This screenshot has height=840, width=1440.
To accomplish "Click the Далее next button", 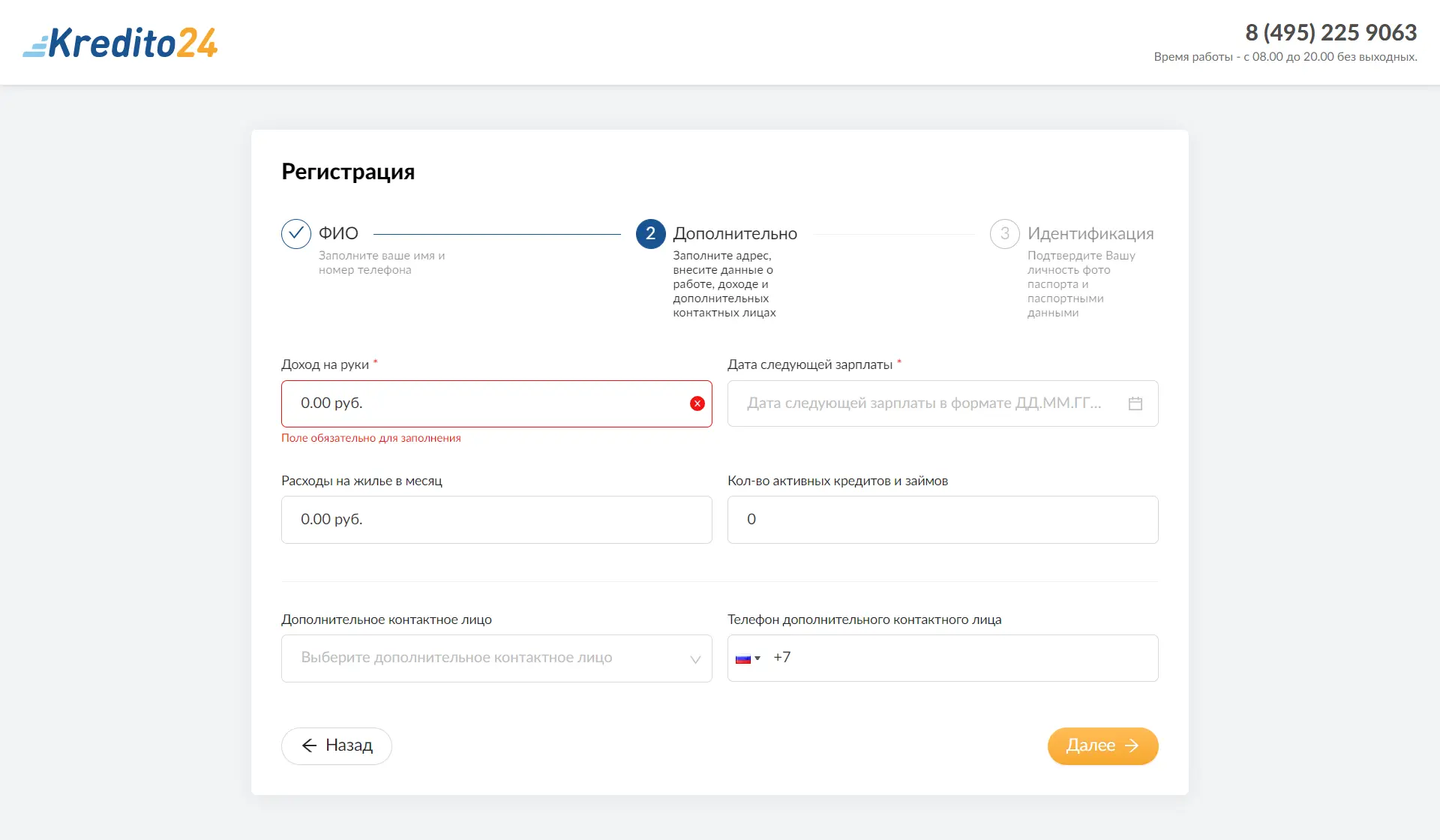I will (x=1103, y=746).
